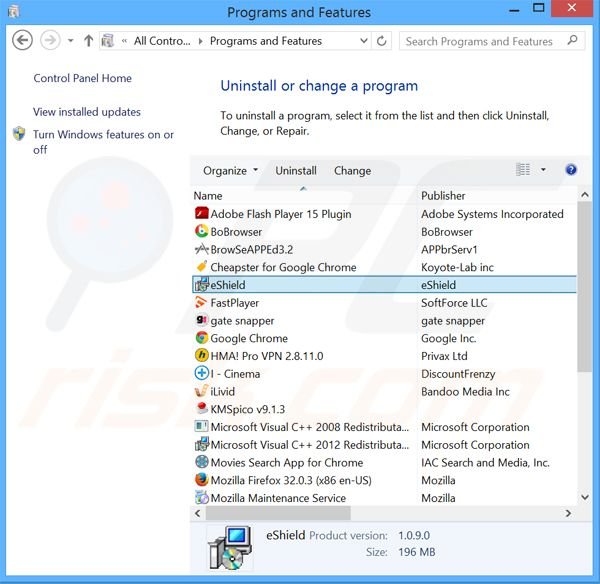Click the KMSpico red button icon
This screenshot has width=600, height=584.
point(201,409)
